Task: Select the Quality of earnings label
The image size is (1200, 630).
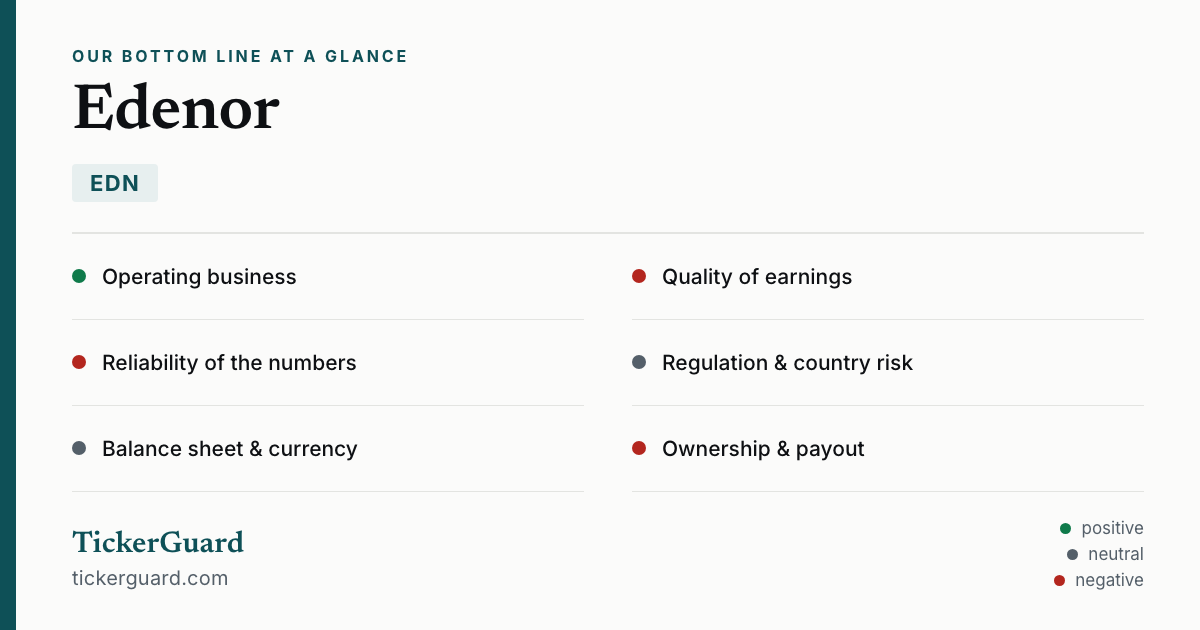Action: [x=757, y=277]
